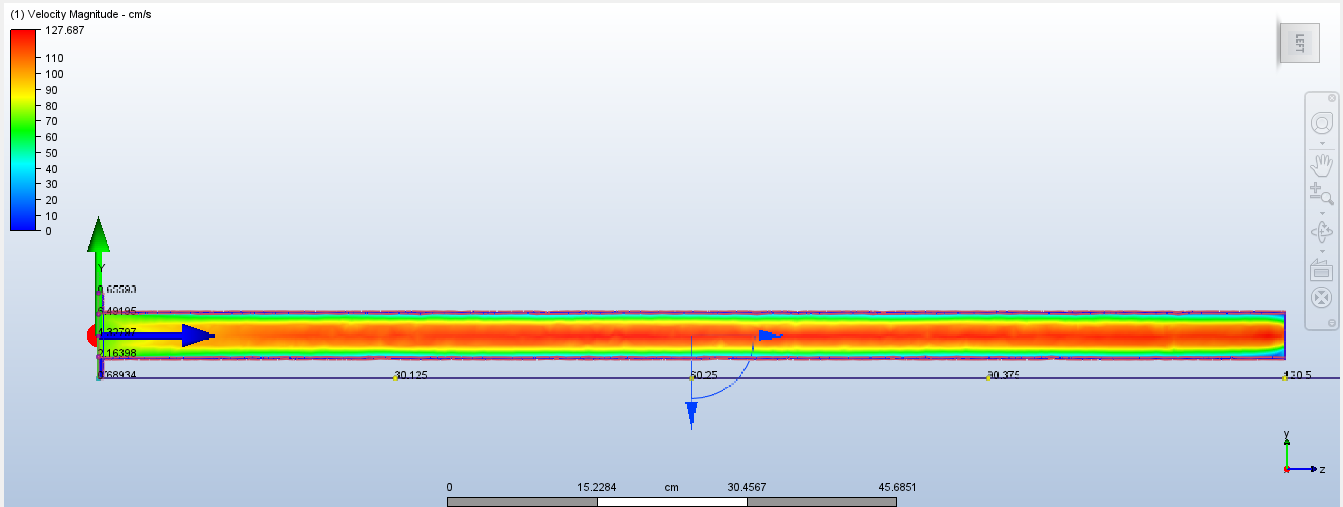Click the legend minimum value 0
Viewport: 1343px width, 507px height.
coord(48,231)
